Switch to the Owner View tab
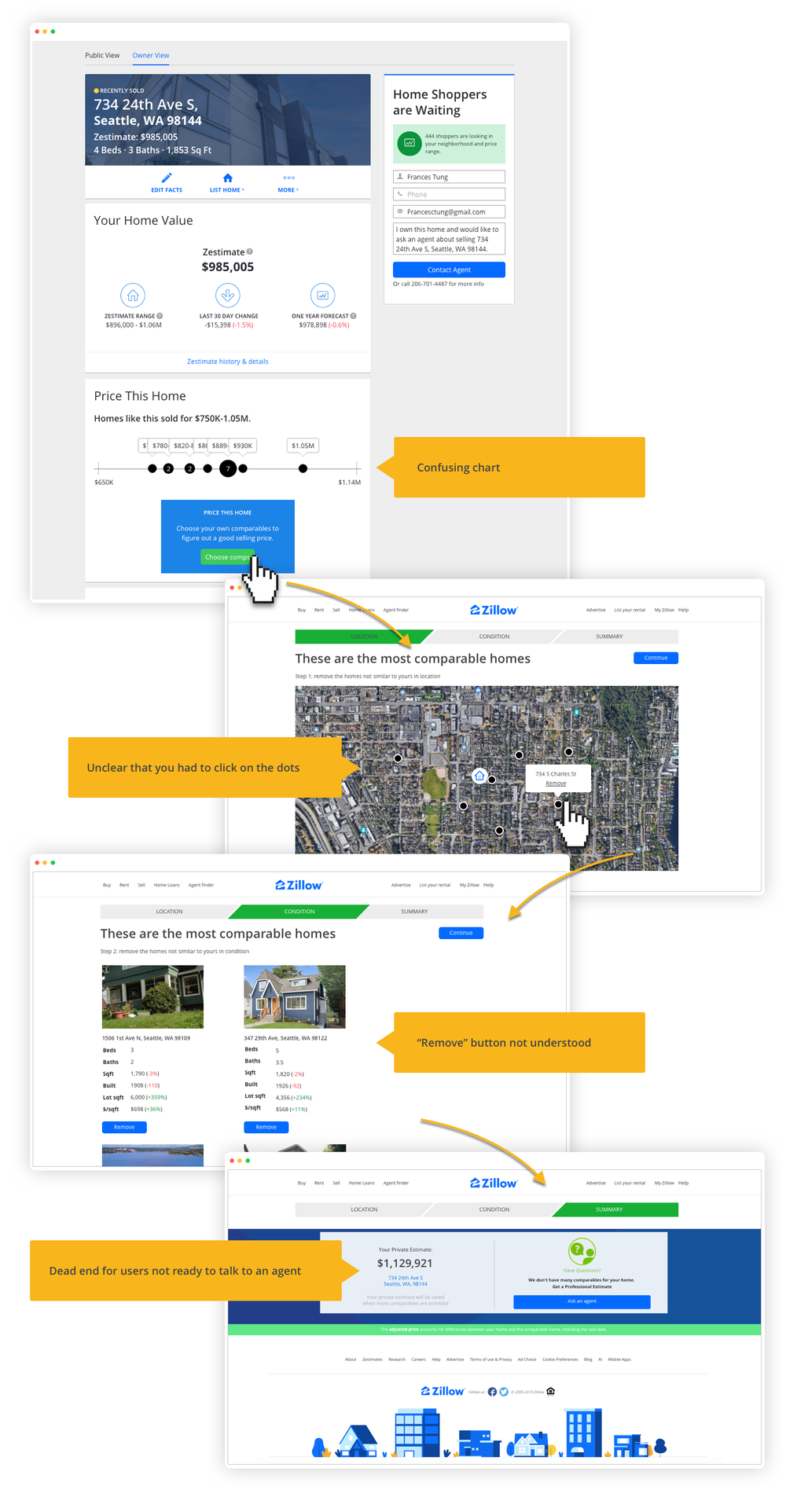 click(151, 55)
